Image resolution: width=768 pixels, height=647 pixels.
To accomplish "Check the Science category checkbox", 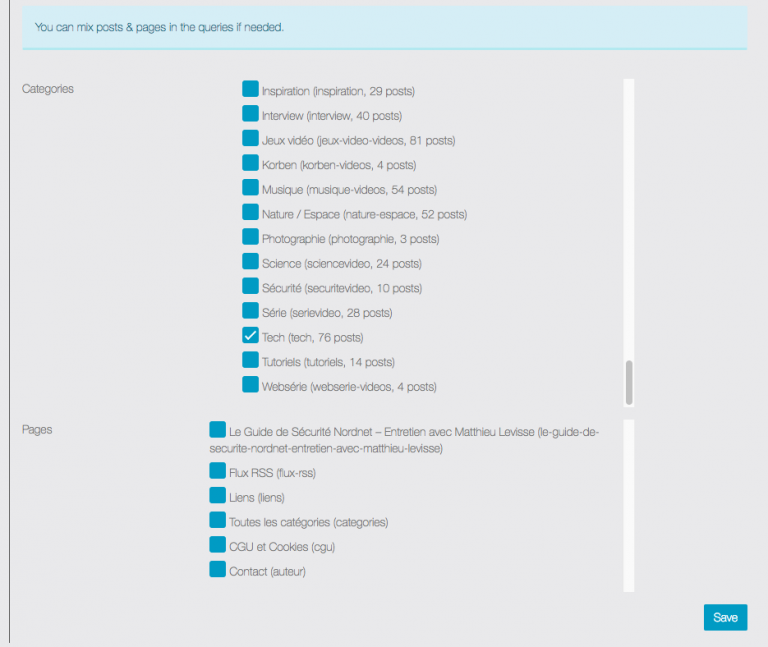I will pos(250,261).
